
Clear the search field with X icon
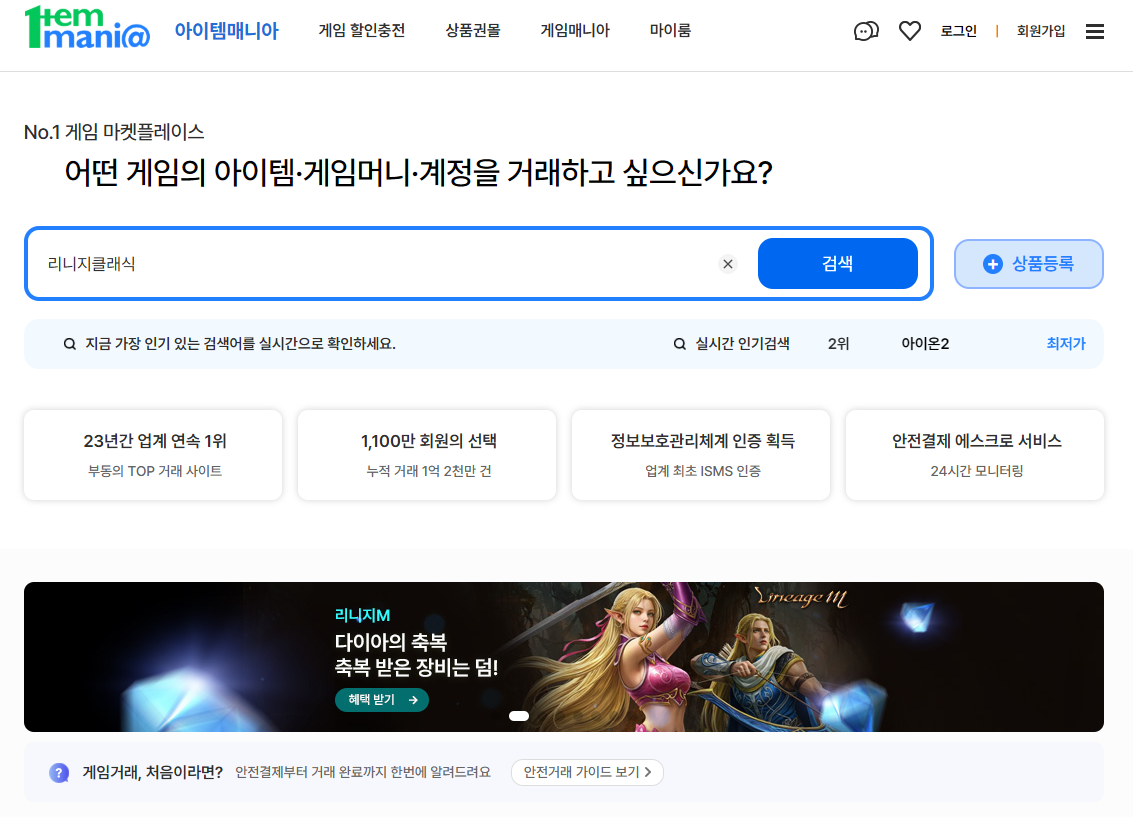728,264
